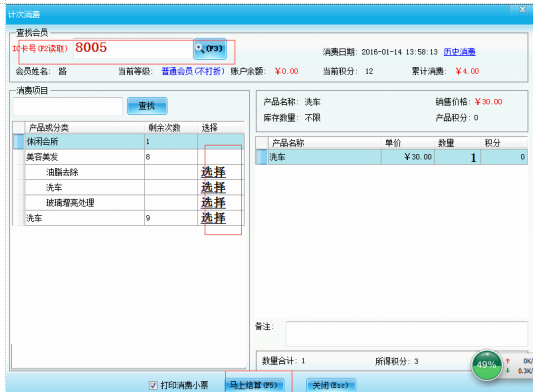Click the points cell showing 0
The height and width of the screenshot is (392, 533).
point(504,157)
